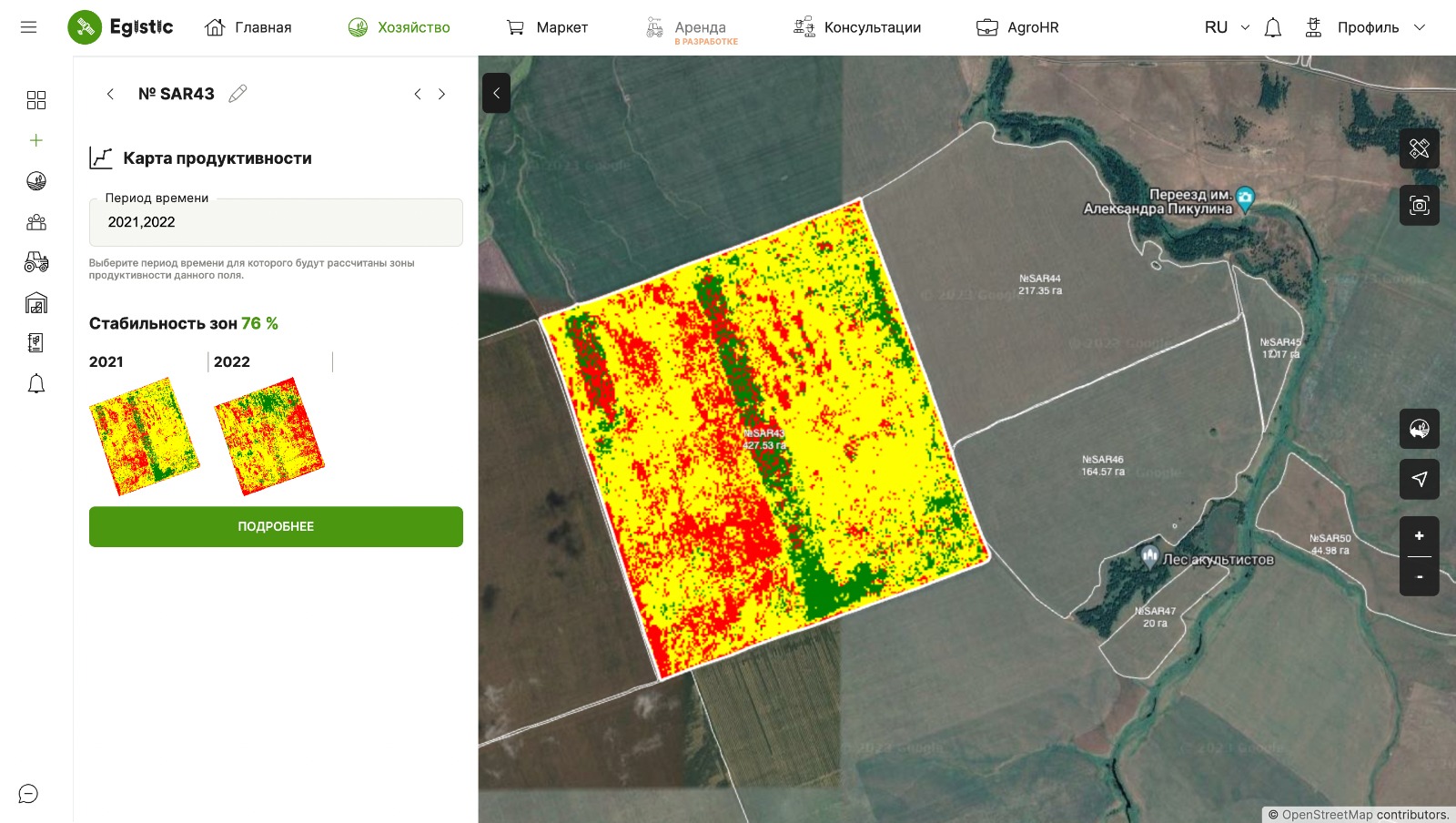Collapse the side panel with arrow toggle

point(496,93)
